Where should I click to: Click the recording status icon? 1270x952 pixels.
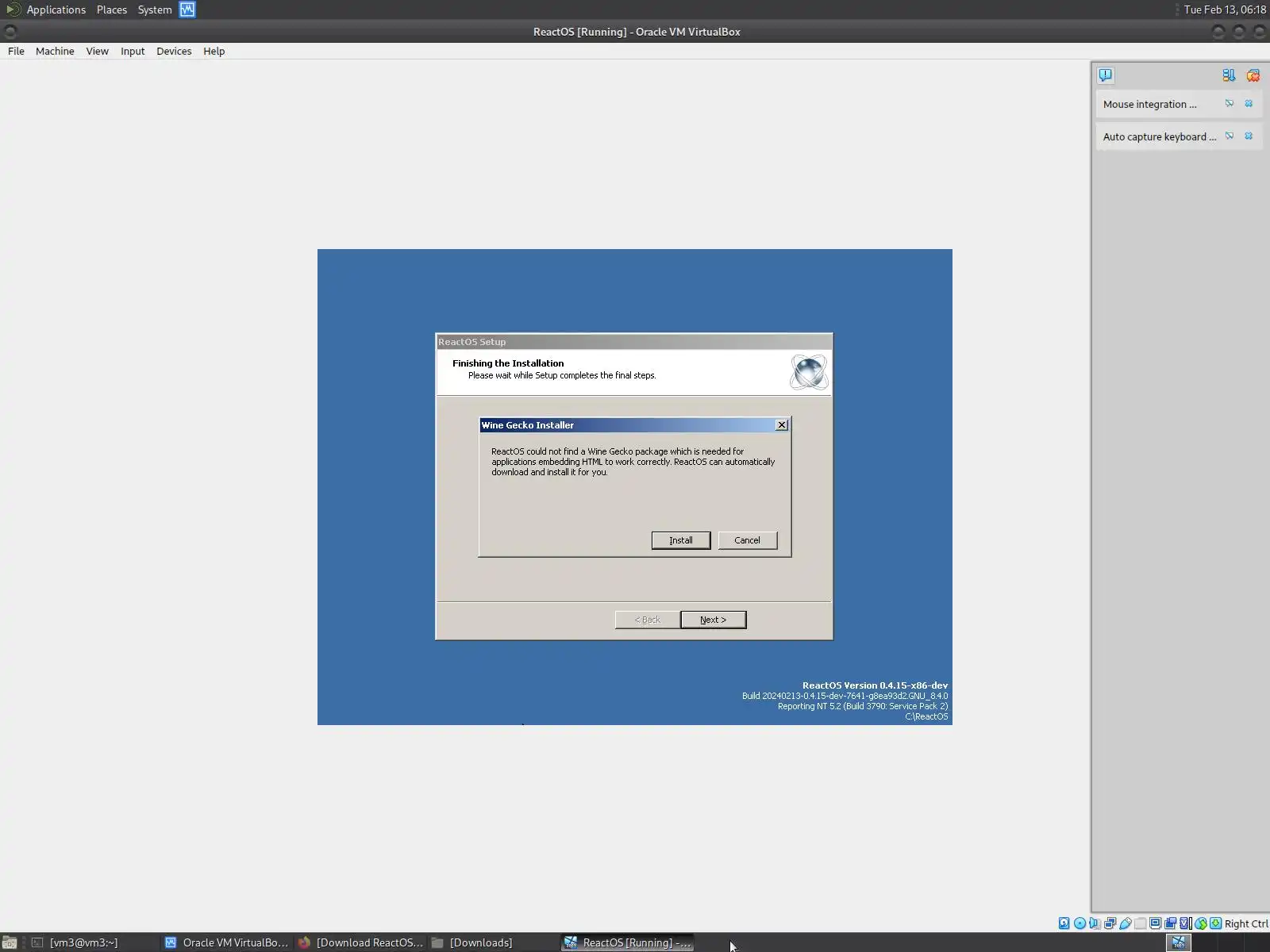(1170, 923)
